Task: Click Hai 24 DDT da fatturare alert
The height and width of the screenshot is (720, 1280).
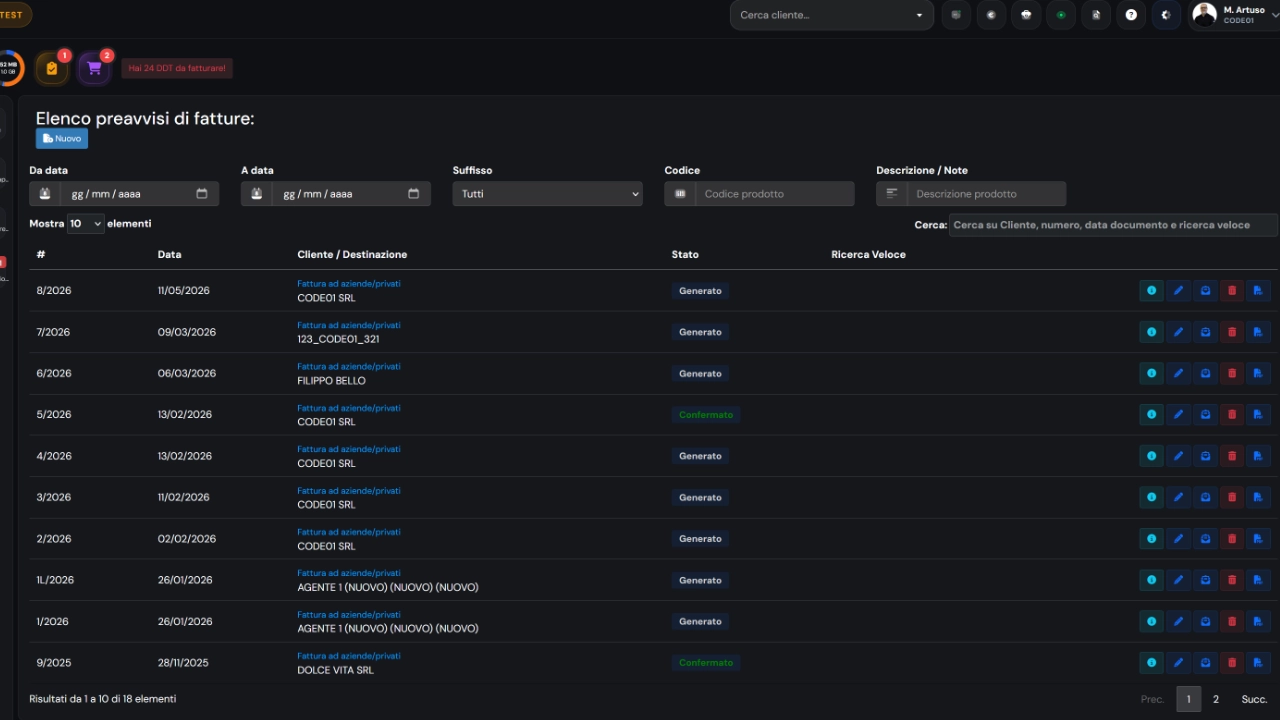Action: coord(177,68)
